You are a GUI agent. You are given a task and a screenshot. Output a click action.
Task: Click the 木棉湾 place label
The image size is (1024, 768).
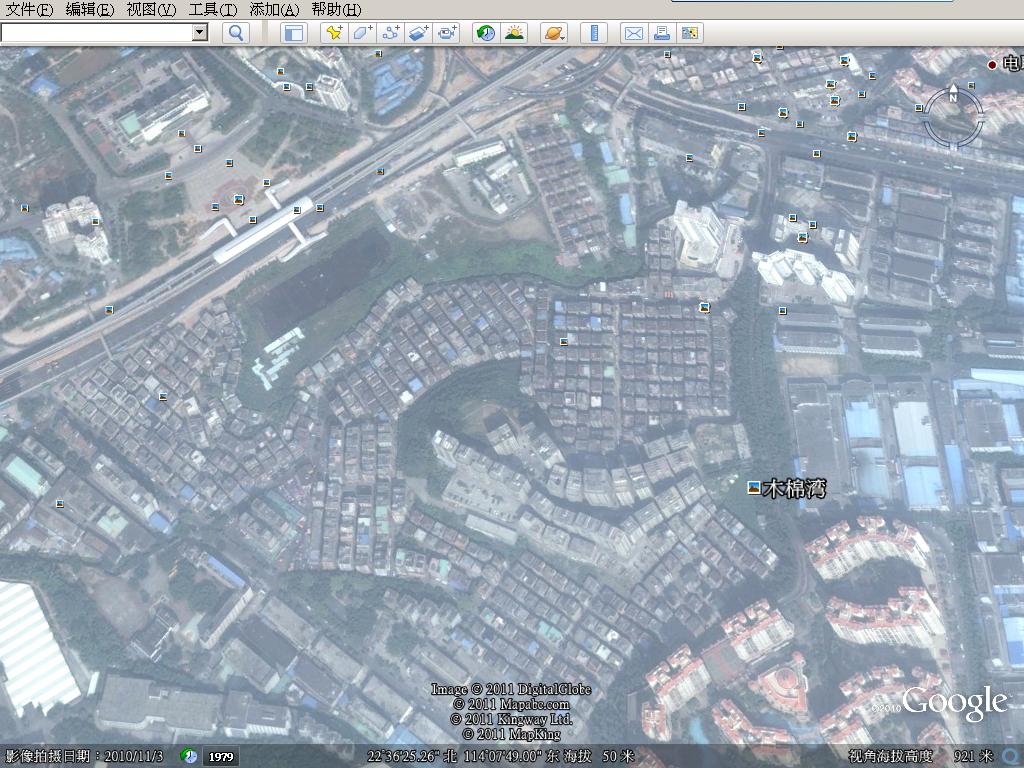[795, 488]
